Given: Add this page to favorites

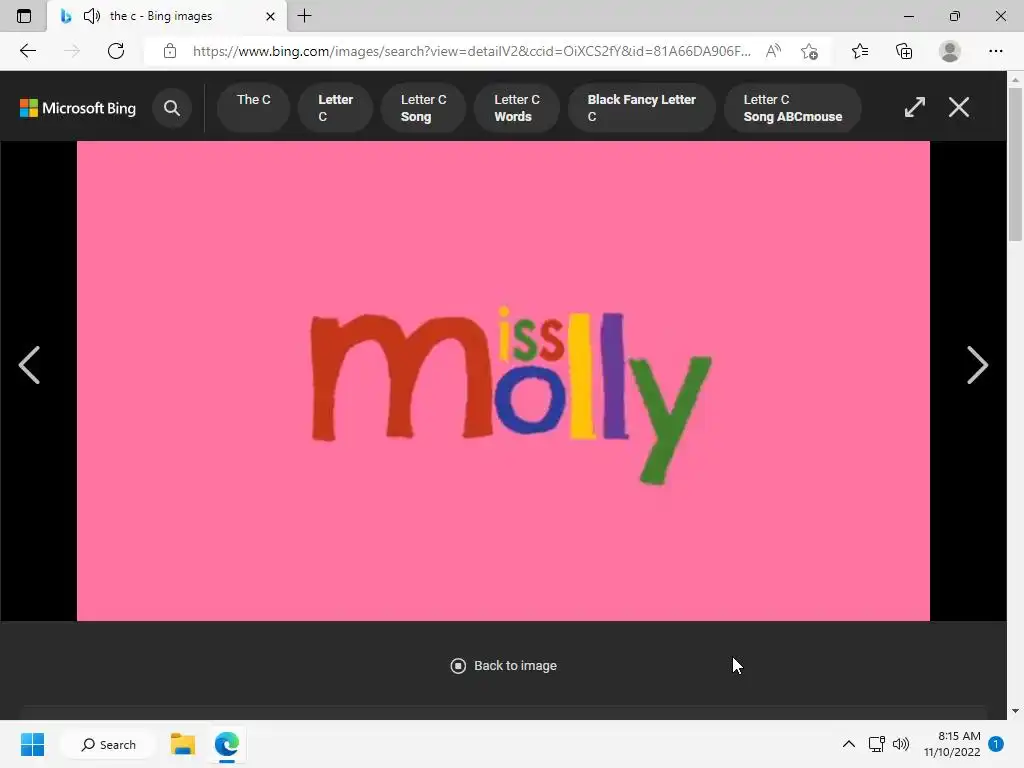Looking at the screenshot, I should [x=809, y=51].
